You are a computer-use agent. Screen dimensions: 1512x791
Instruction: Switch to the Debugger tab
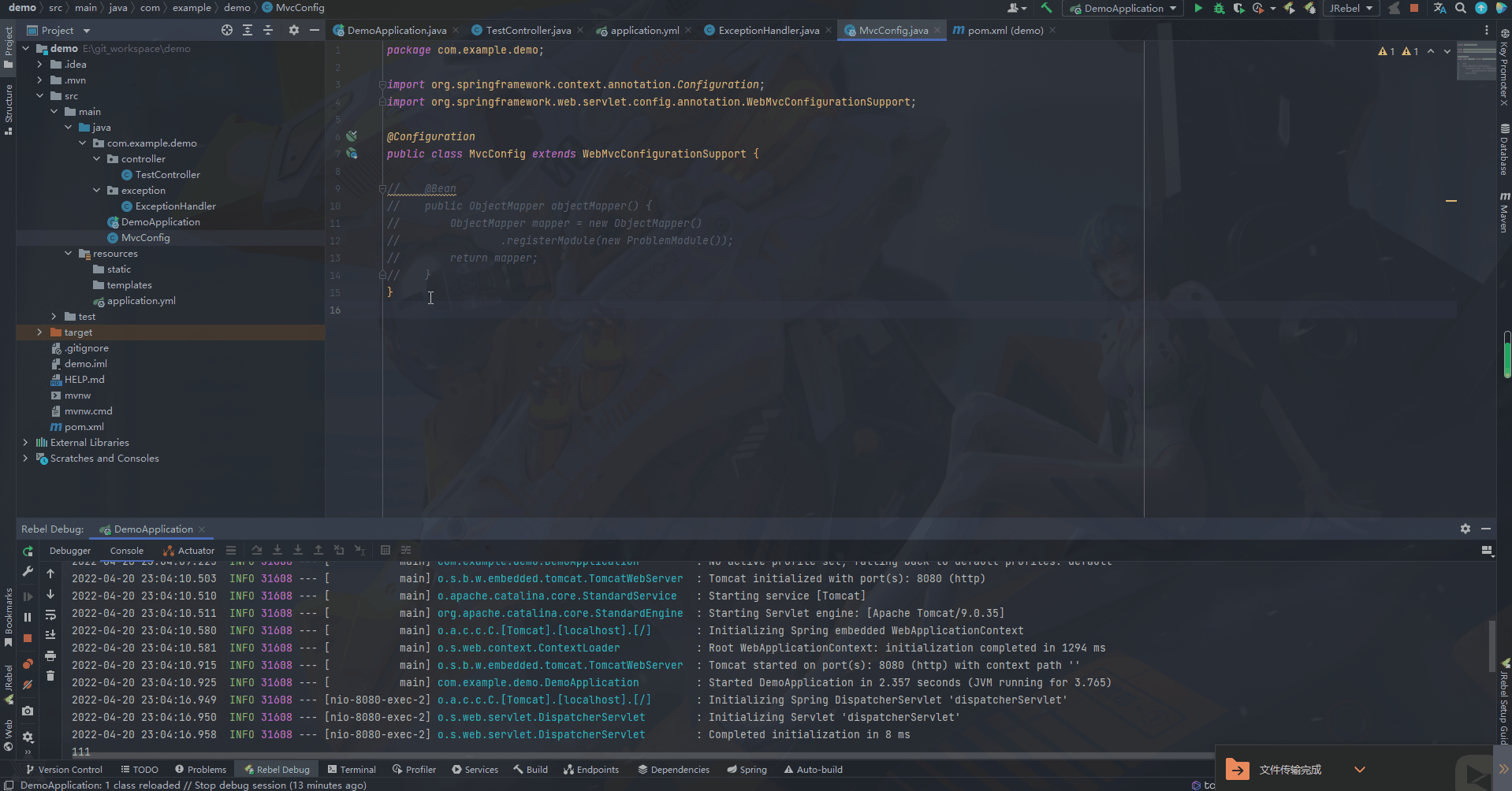point(70,550)
